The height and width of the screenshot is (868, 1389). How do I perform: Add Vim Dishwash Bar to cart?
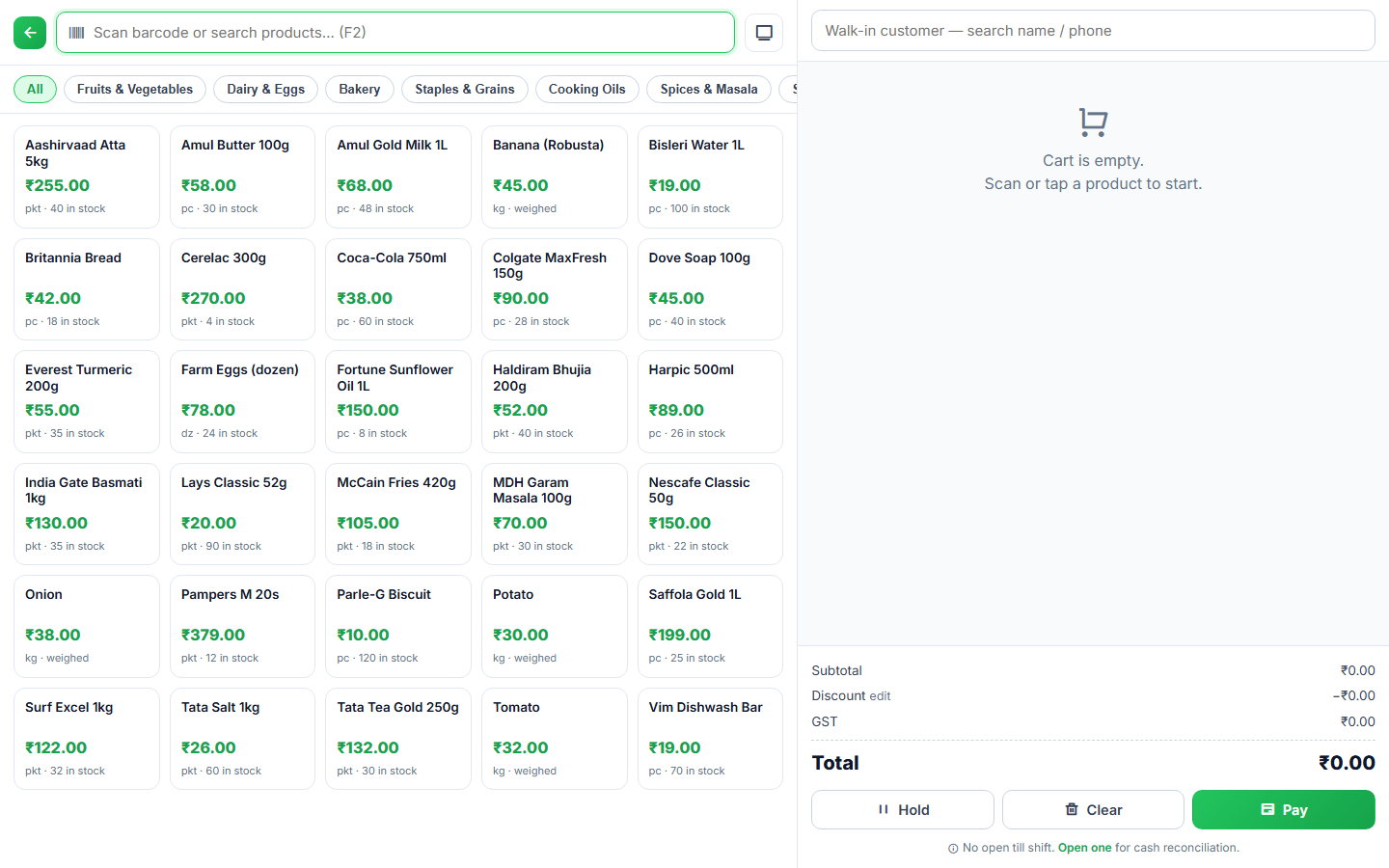point(710,739)
